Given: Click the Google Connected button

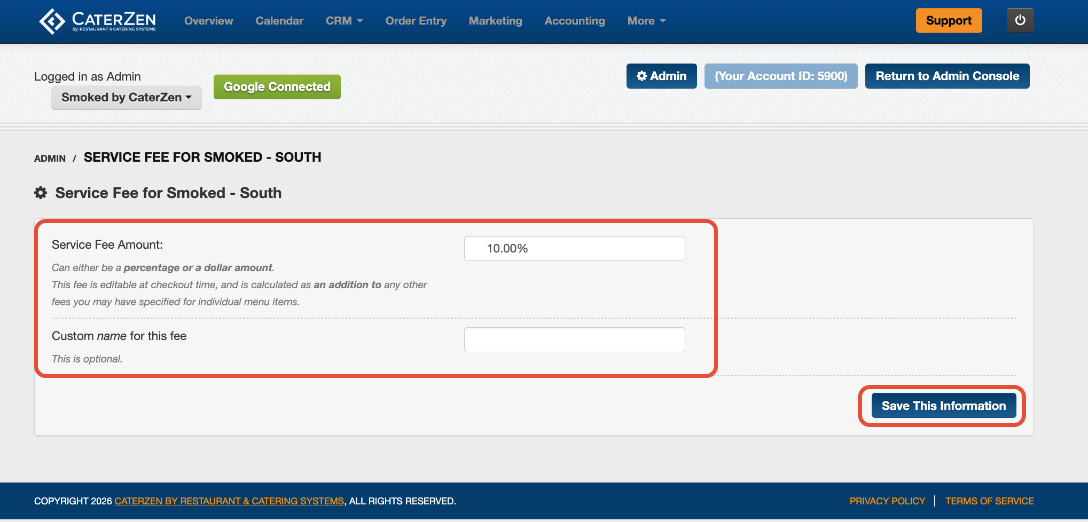Looking at the screenshot, I should coord(277,87).
